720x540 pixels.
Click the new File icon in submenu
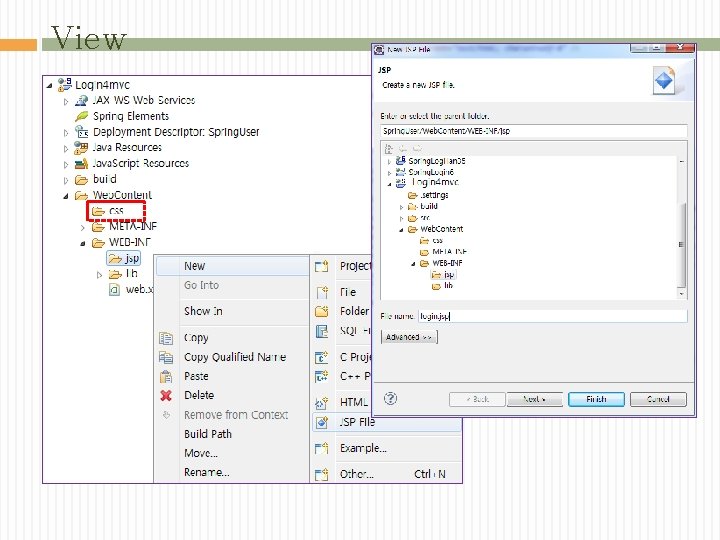[x=322, y=292]
